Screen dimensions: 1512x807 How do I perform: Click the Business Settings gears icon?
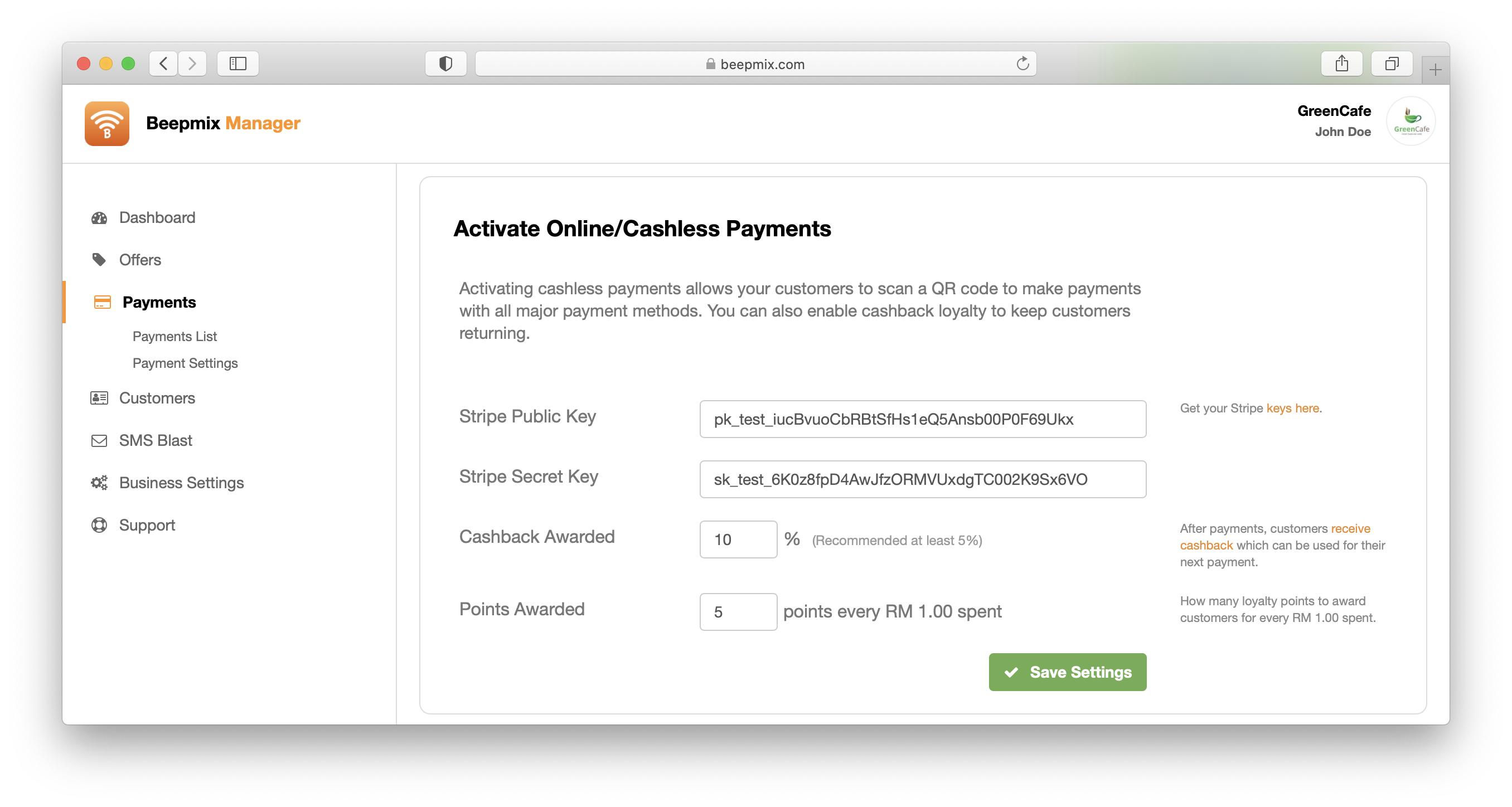tap(99, 483)
